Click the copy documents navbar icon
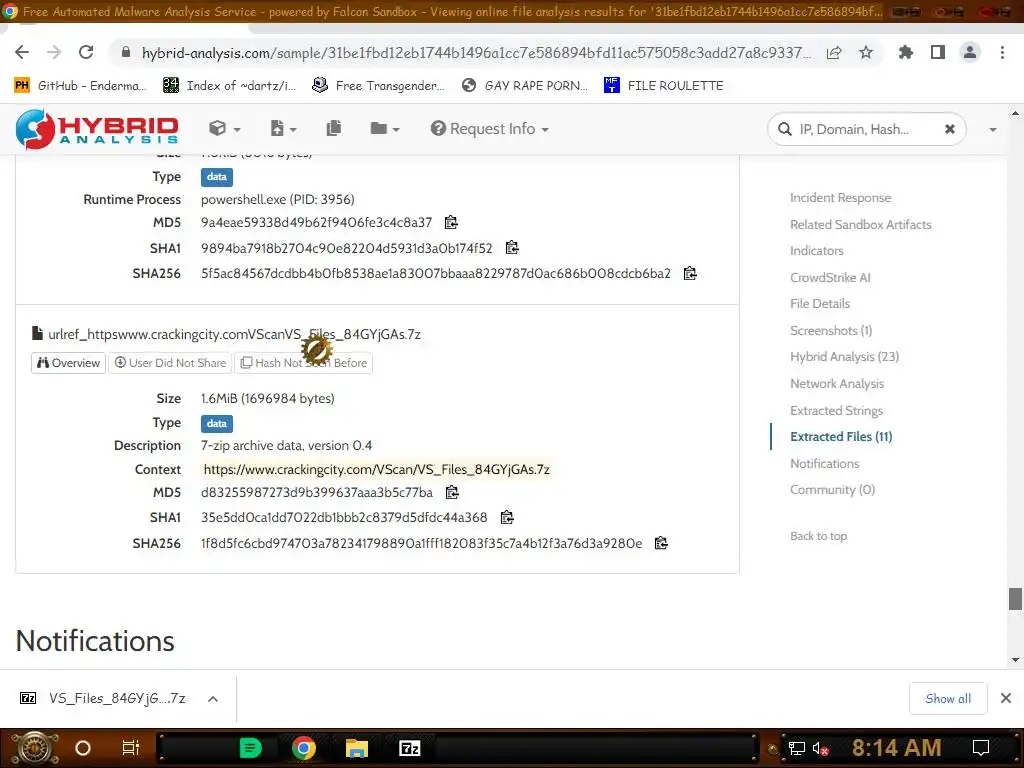Screen dimensions: 1024x768 click(333, 129)
